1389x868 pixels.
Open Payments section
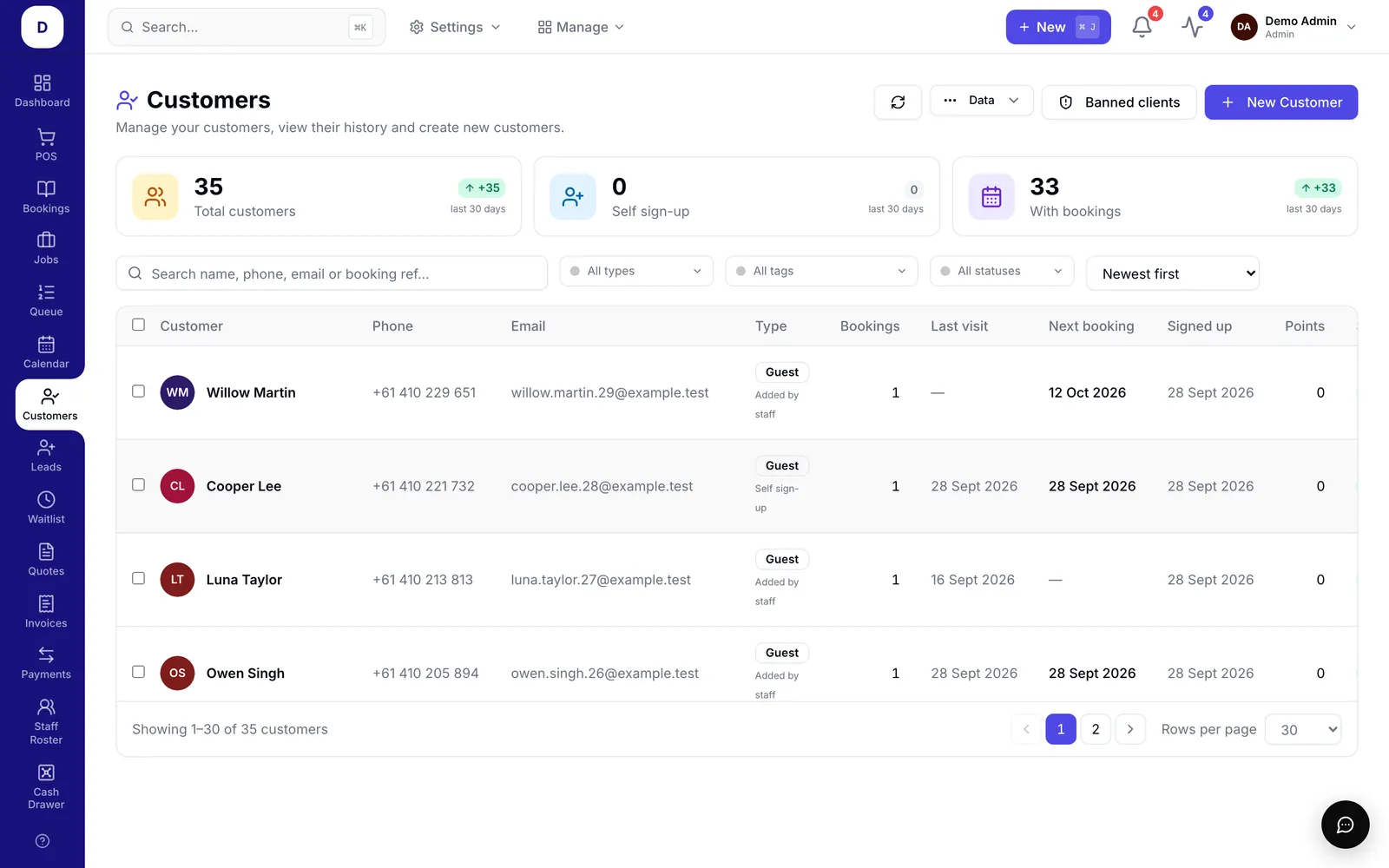coord(46,663)
